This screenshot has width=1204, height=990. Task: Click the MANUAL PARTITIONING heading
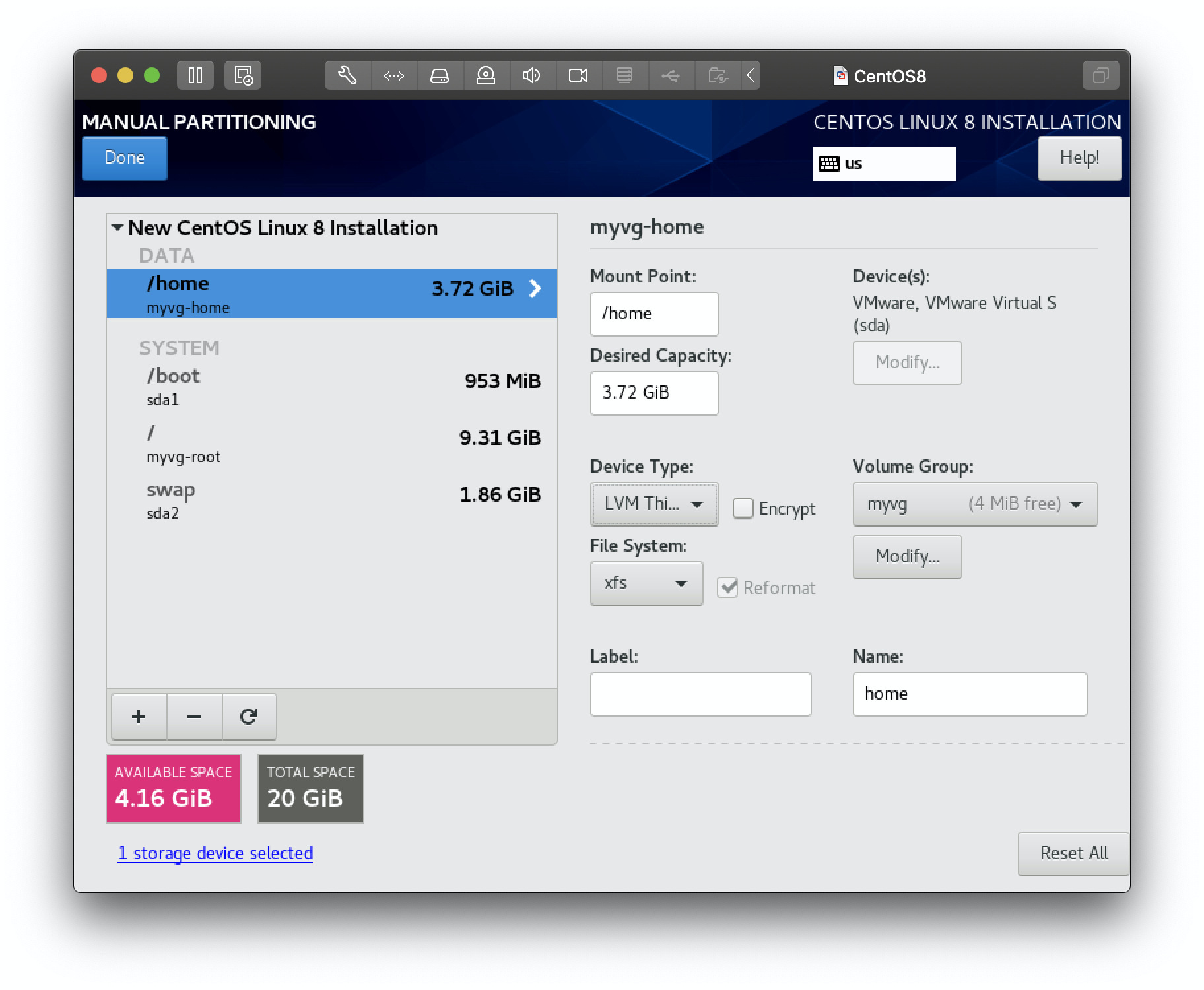point(199,122)
